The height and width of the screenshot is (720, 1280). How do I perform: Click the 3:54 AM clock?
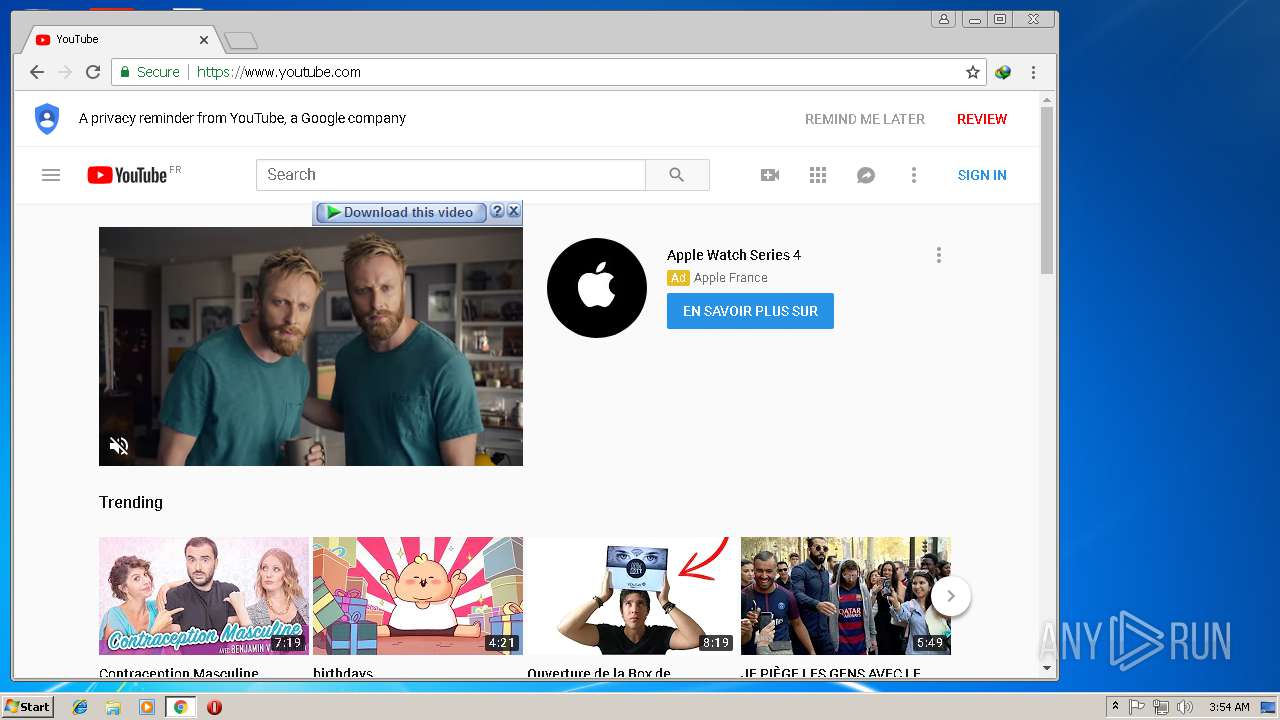click(x=1229, y=707)
